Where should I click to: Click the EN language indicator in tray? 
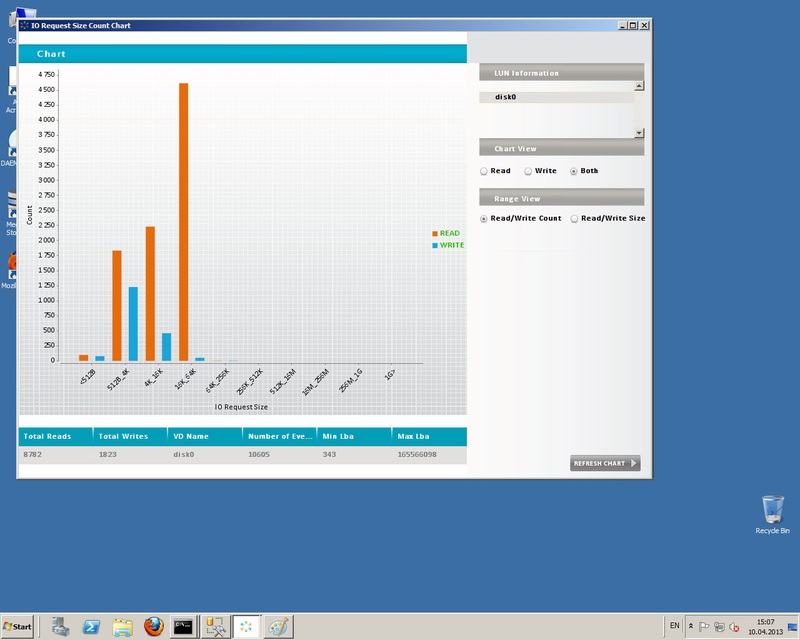(x=674, y=626)
